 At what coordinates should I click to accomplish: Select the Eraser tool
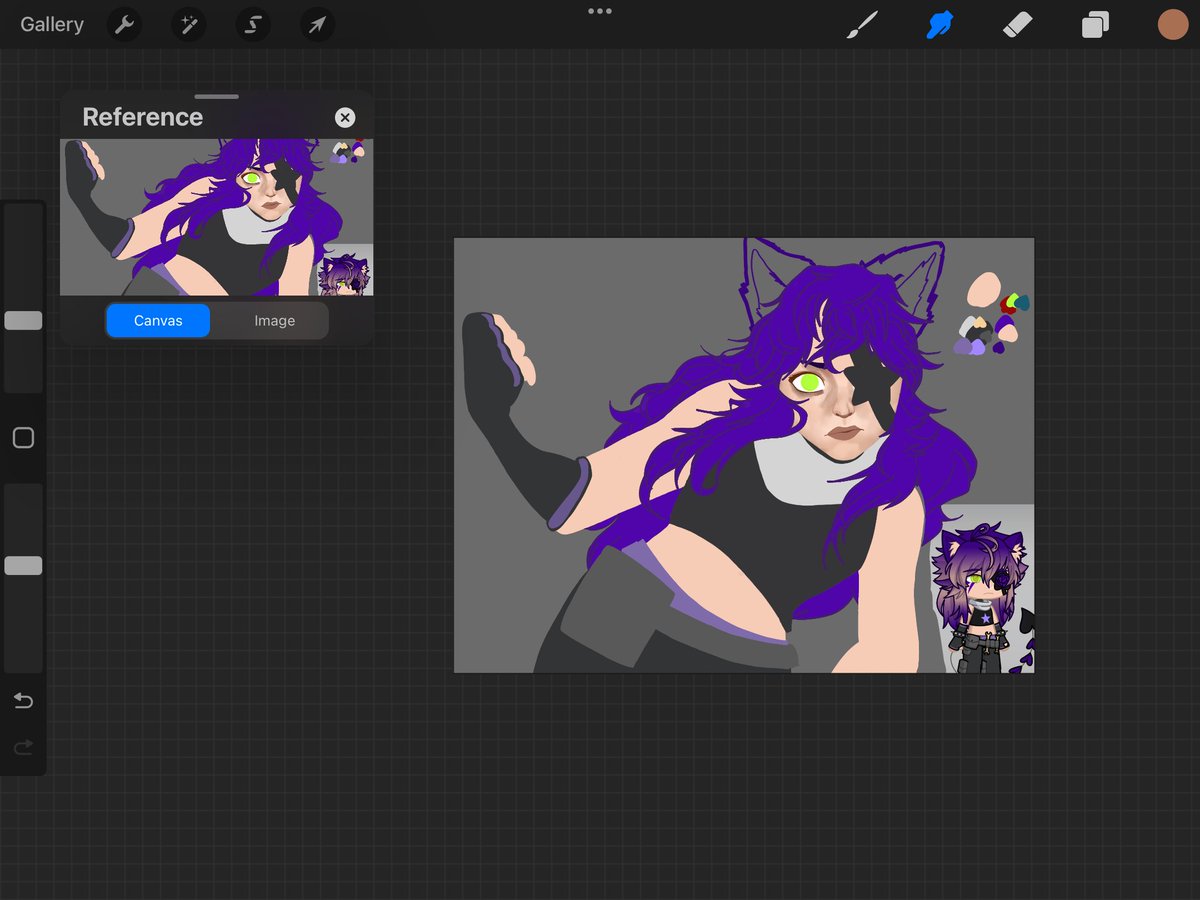click(1017, 24)
